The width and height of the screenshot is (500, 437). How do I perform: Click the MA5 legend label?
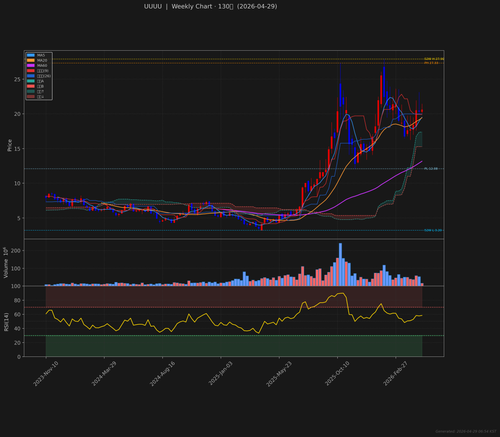tap(41, 55)
